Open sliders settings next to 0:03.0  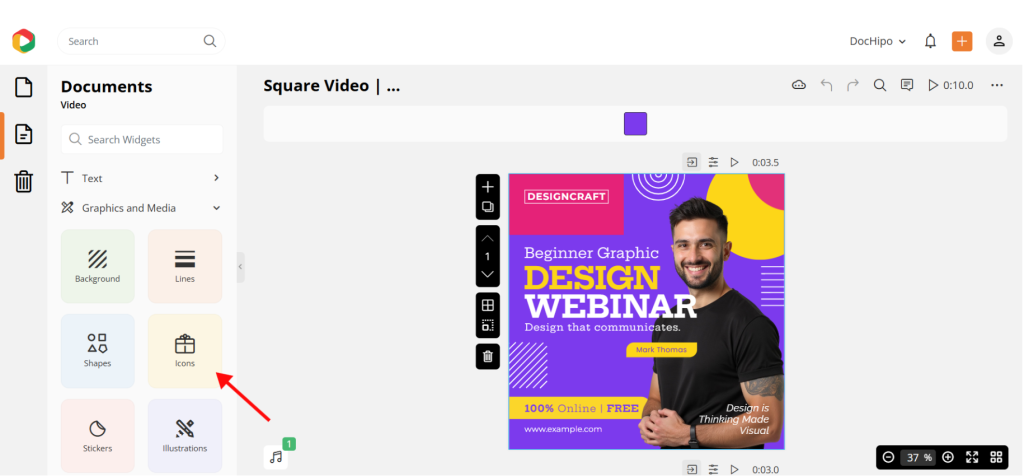(x=713, y=469)
